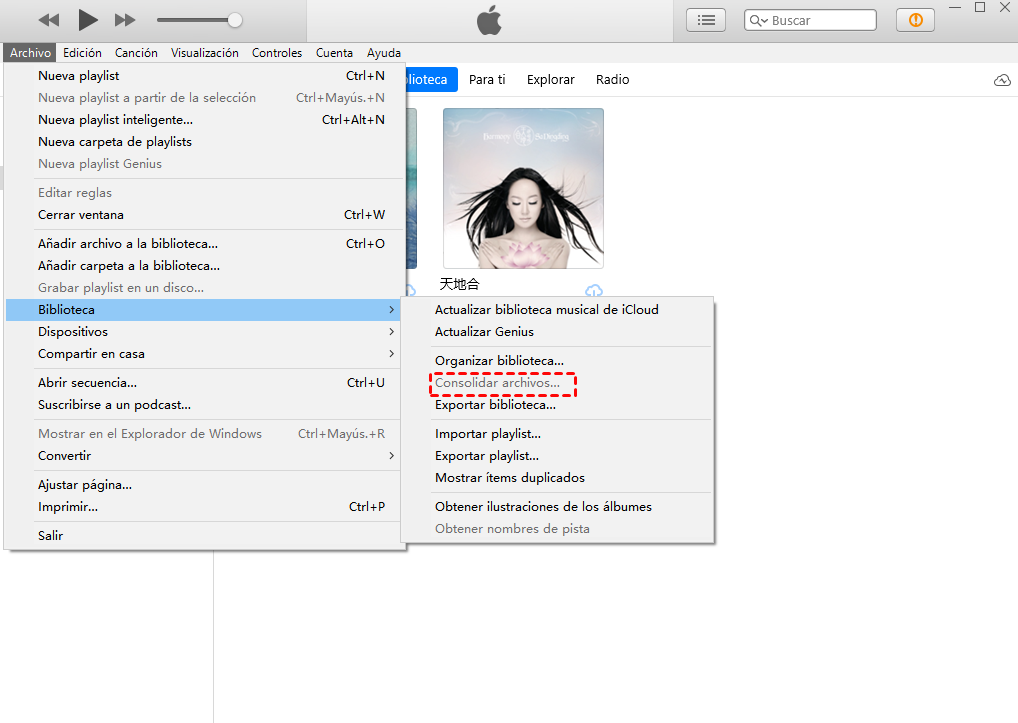Select the 天地合 album cover thumbnail
The image size is (1018, 723).
[x=523, y=188]
